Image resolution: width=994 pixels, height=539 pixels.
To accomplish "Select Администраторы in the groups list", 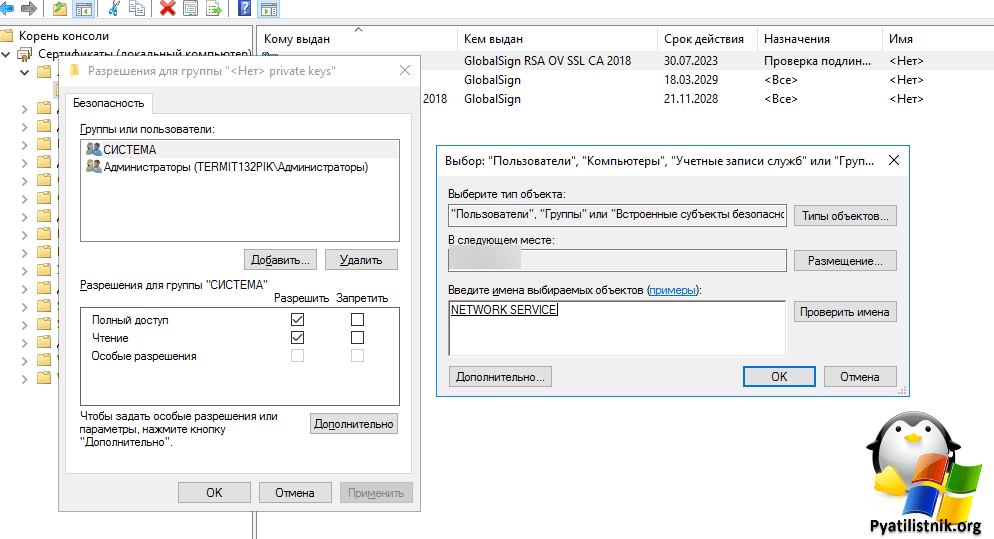I will pyautogui.click(x=235, y=167).
